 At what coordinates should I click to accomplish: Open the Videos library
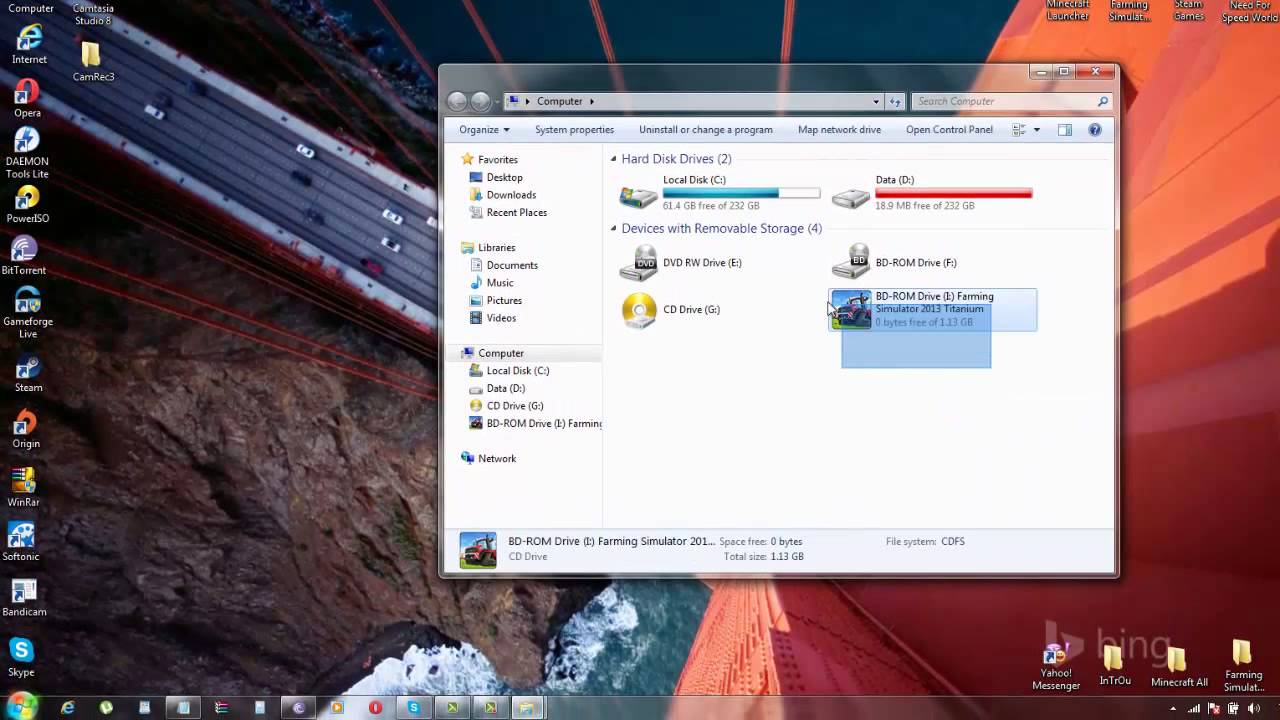click(501, 318)
